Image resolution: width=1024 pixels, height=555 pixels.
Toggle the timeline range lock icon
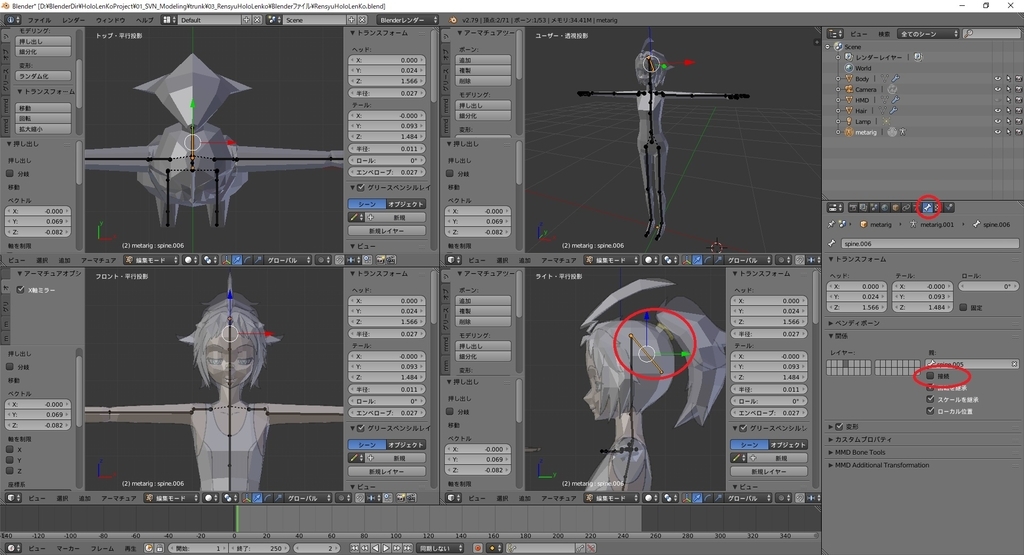click(x=160, y=548)
